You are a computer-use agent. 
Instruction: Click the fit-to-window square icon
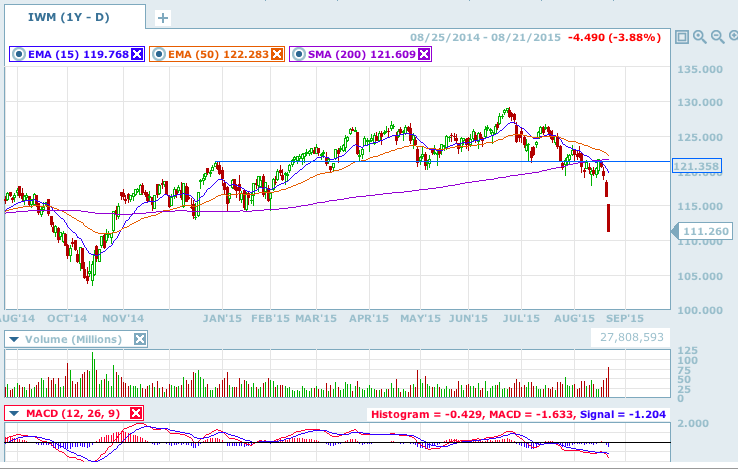(682, 37)
